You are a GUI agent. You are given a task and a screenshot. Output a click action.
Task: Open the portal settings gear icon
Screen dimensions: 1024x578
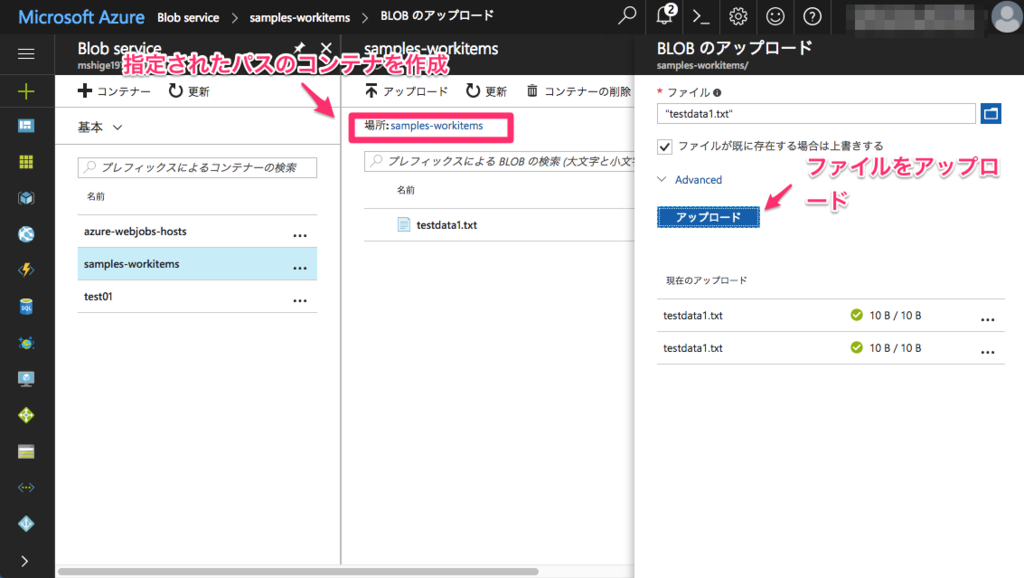(x=737, y=17)
